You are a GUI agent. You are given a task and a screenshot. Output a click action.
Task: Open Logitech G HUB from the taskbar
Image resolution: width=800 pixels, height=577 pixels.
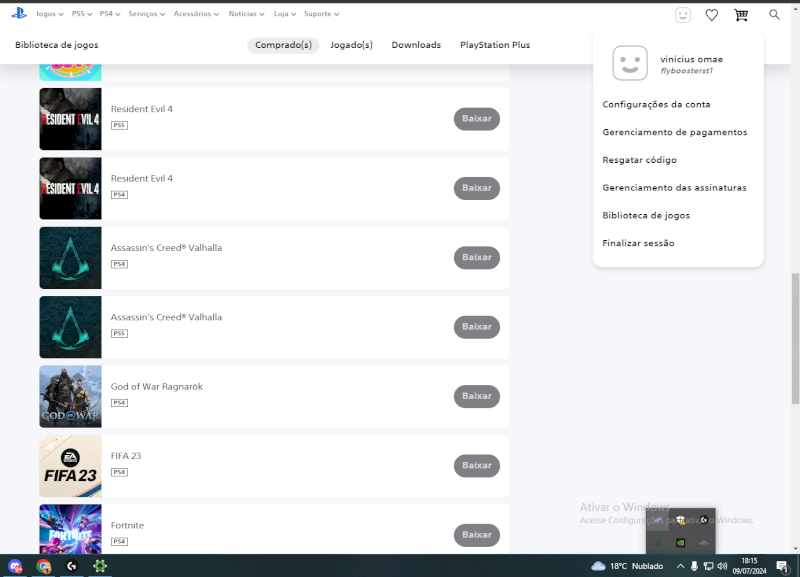(72, 566)
